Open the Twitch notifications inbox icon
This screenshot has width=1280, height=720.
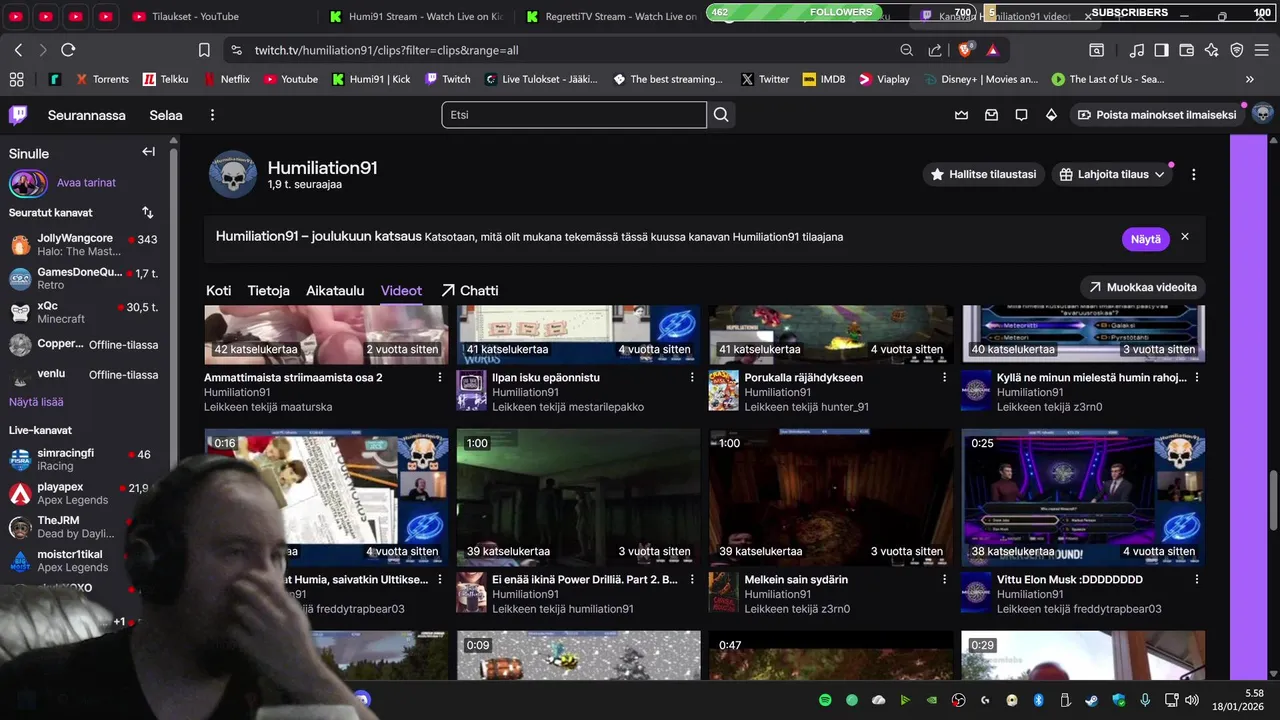pyautogui.click(x=991, y=115)
